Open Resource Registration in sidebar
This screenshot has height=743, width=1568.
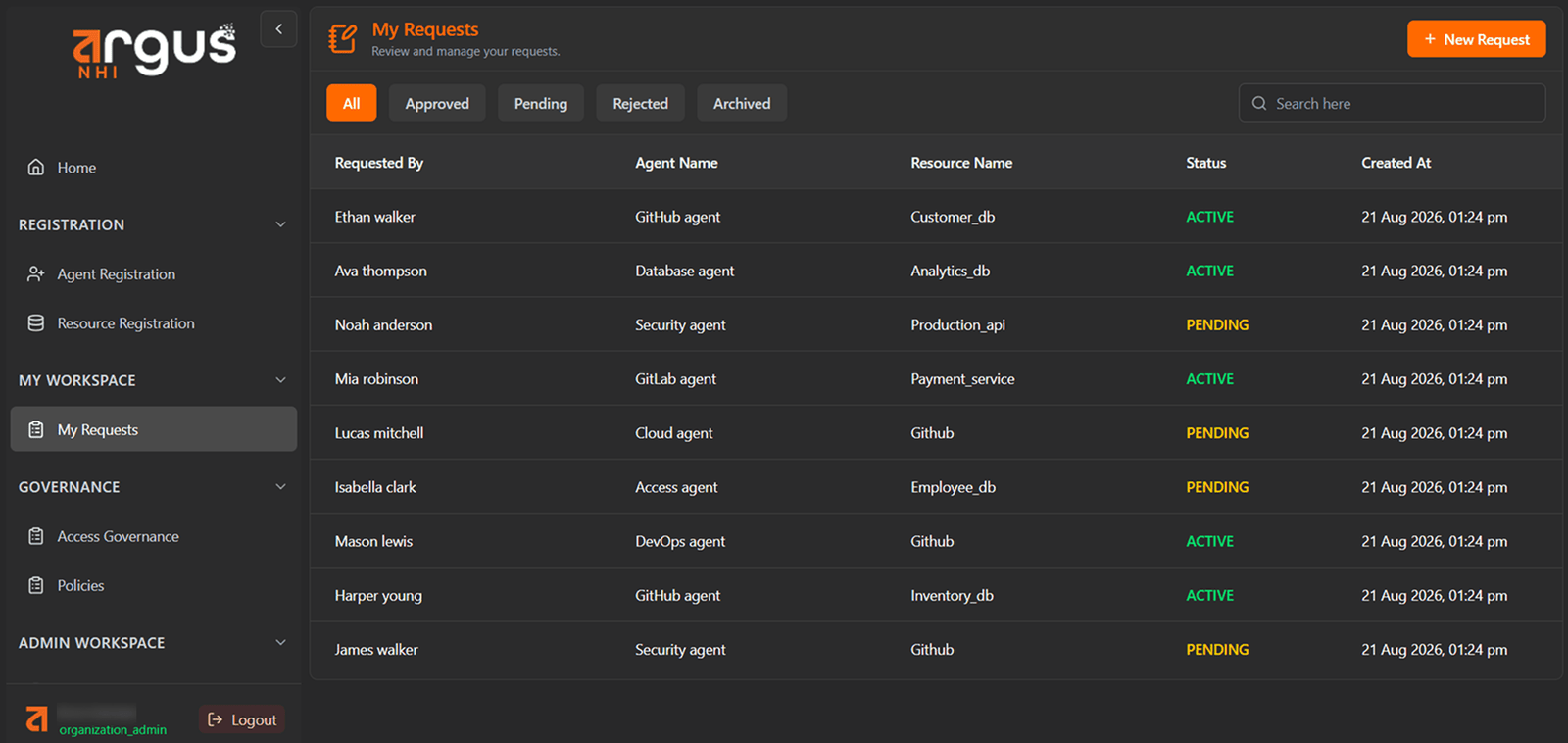154,323
